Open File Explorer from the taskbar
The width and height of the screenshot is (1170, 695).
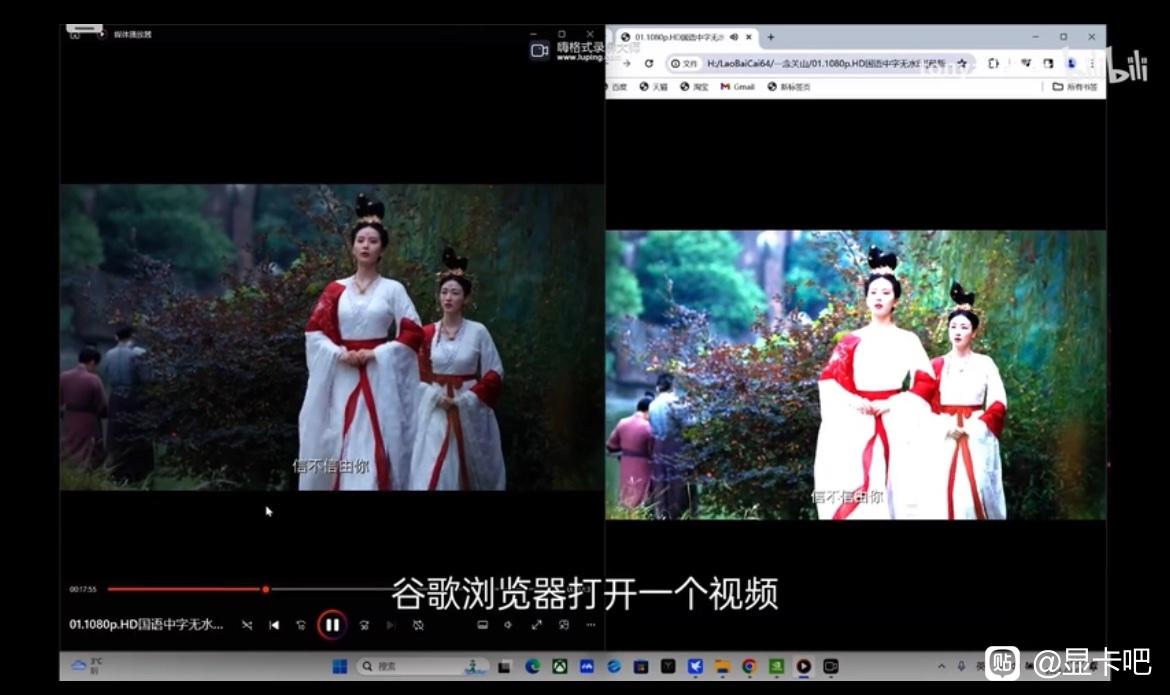[x=722, y=667]
